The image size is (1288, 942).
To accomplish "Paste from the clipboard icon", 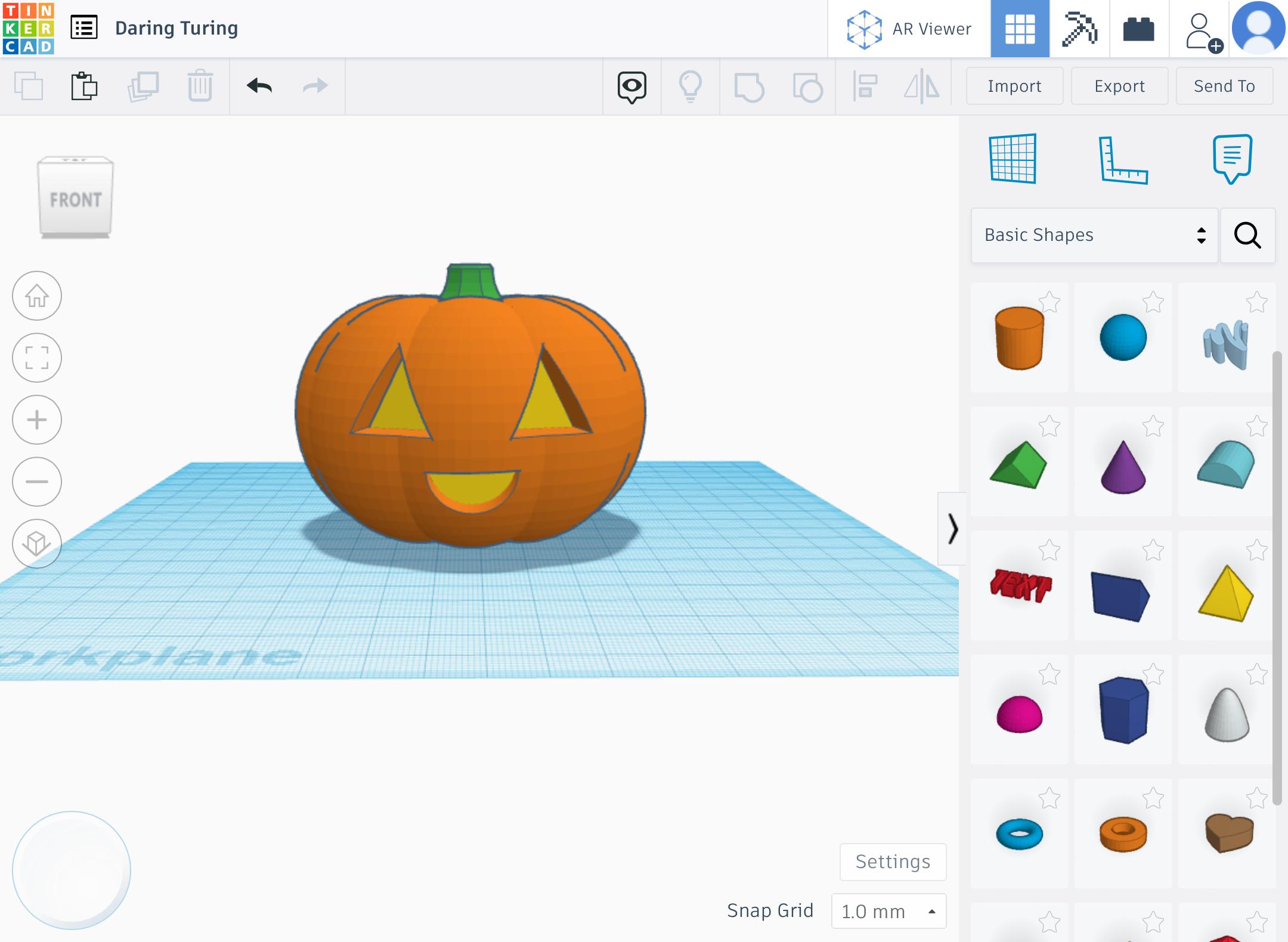I will [x=84, y=86].
